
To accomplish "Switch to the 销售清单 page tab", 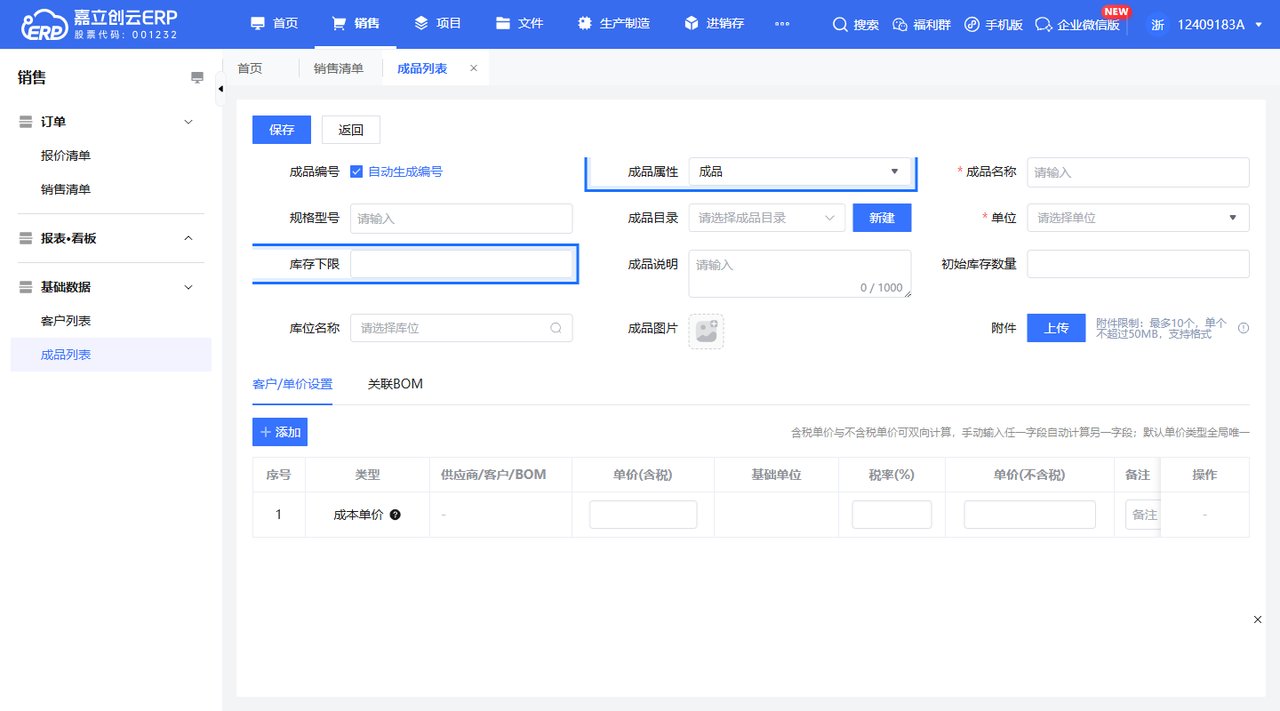I will tap(338, 68).
